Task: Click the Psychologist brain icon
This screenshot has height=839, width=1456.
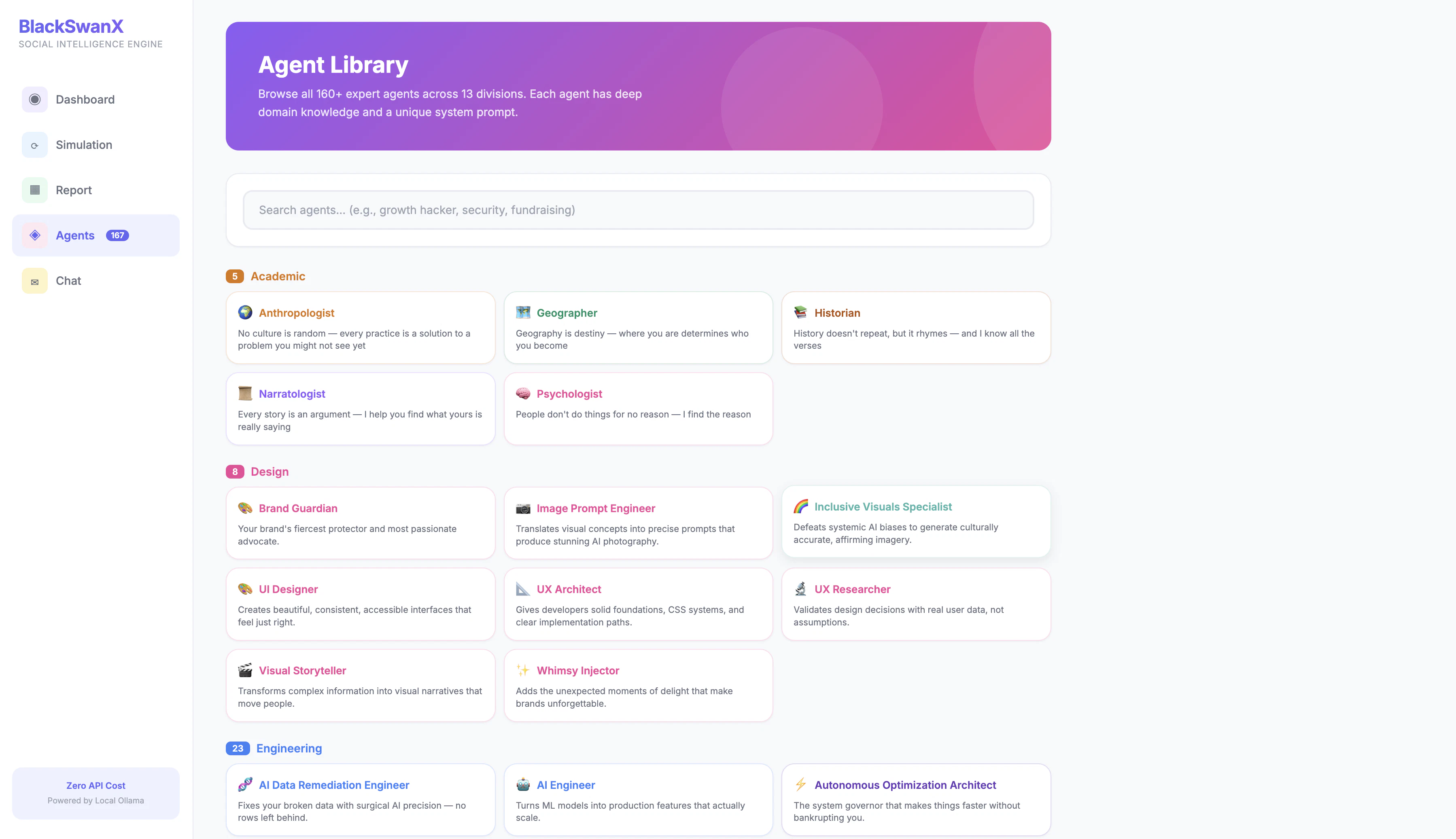Action: coord(523,394)
